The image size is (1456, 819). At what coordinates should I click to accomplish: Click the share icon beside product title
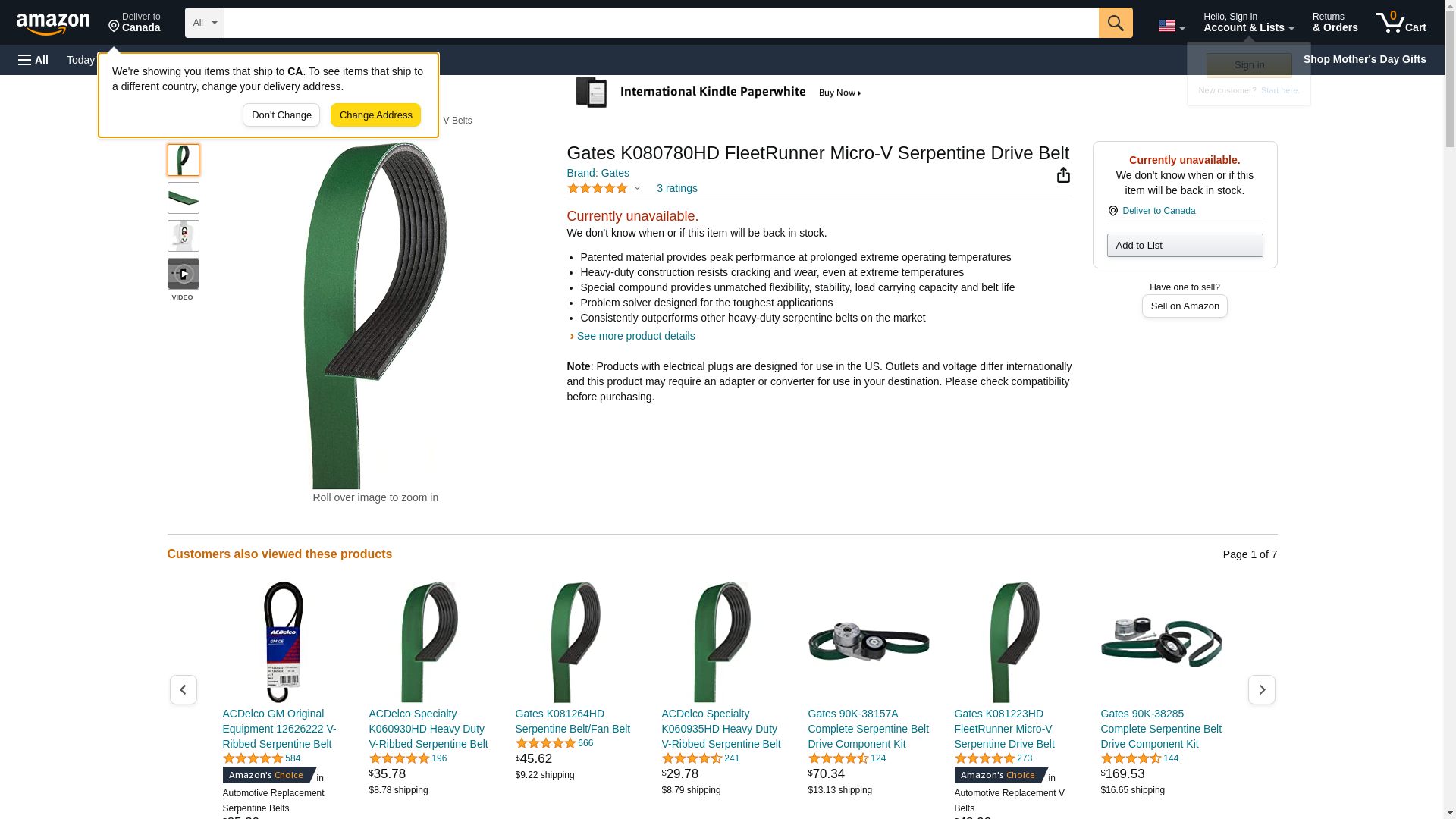(1063, 175)
